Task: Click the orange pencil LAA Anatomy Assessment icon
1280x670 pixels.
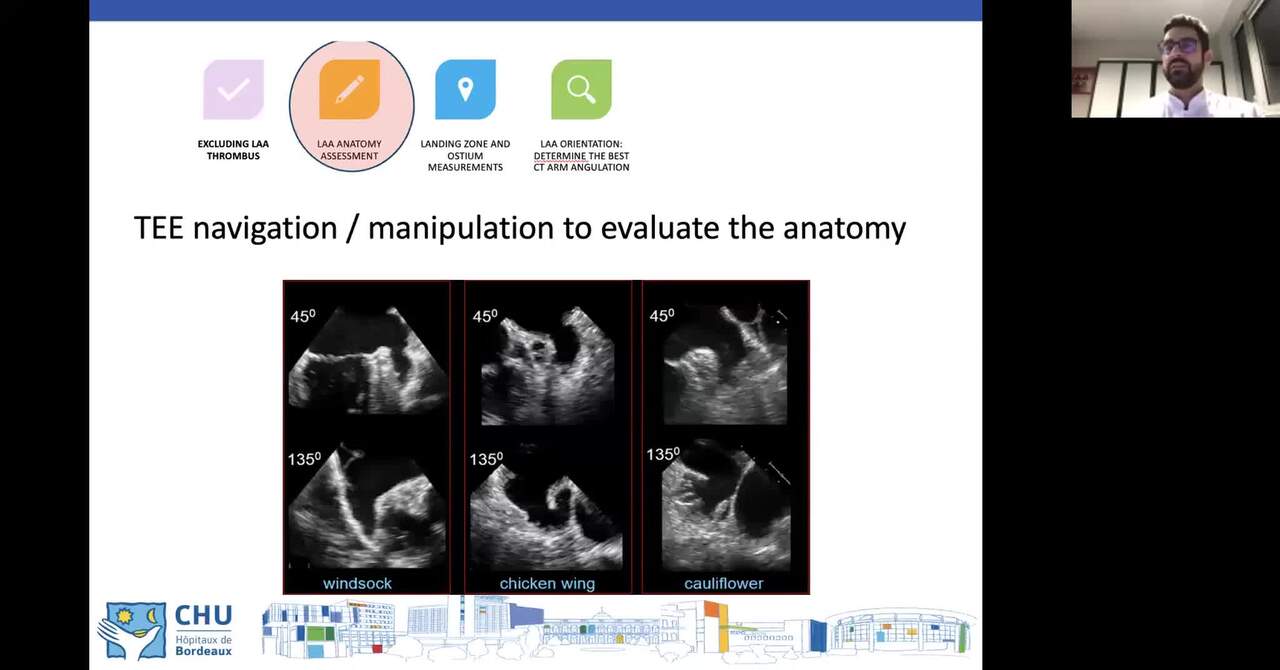Action: coord(351,89)
